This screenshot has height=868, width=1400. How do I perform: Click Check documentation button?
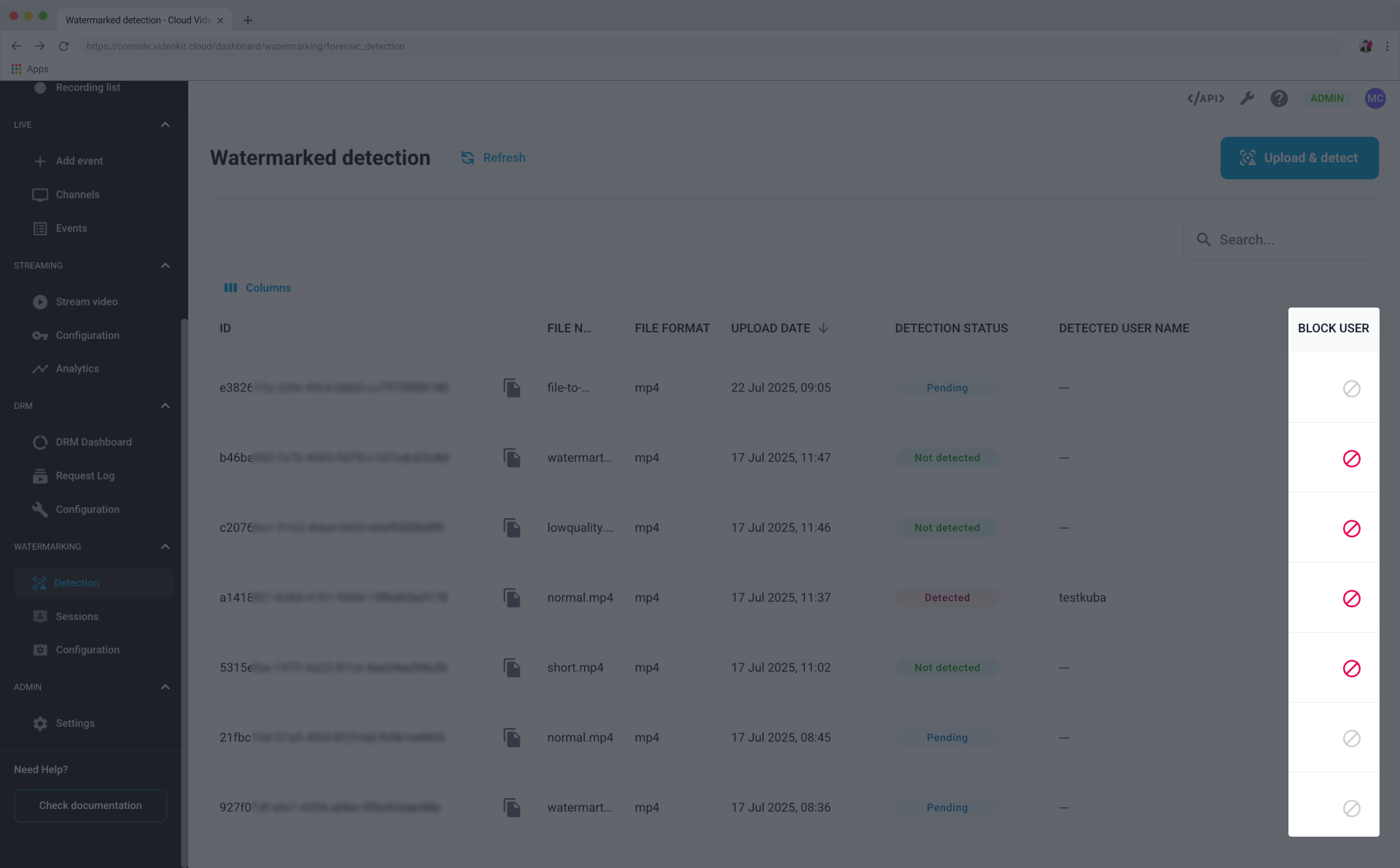point(90,805)
